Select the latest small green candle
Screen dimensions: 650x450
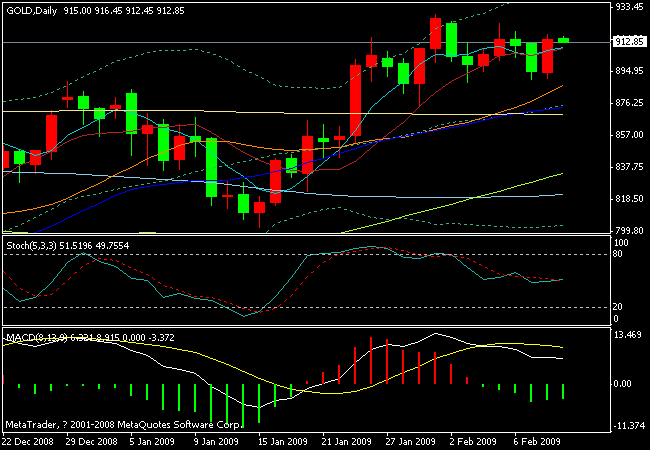(x=563, y=39)
